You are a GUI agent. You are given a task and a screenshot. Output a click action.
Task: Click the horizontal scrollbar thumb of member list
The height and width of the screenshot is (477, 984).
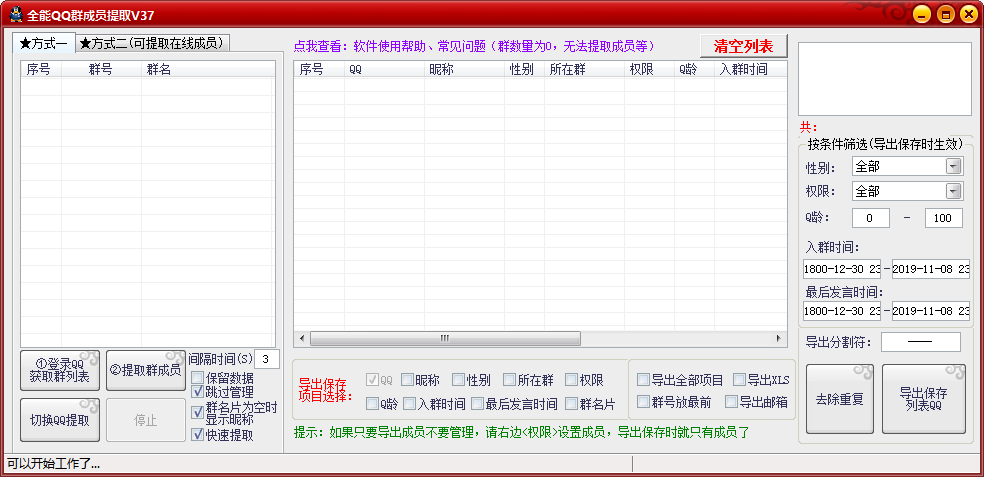coord(445,338)
